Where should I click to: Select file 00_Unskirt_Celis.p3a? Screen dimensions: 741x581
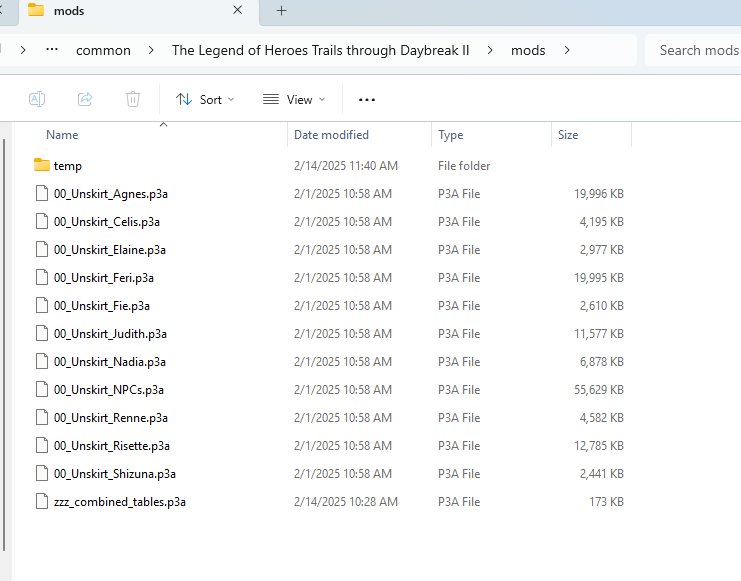pyautogui.click(x=107, y=222)
